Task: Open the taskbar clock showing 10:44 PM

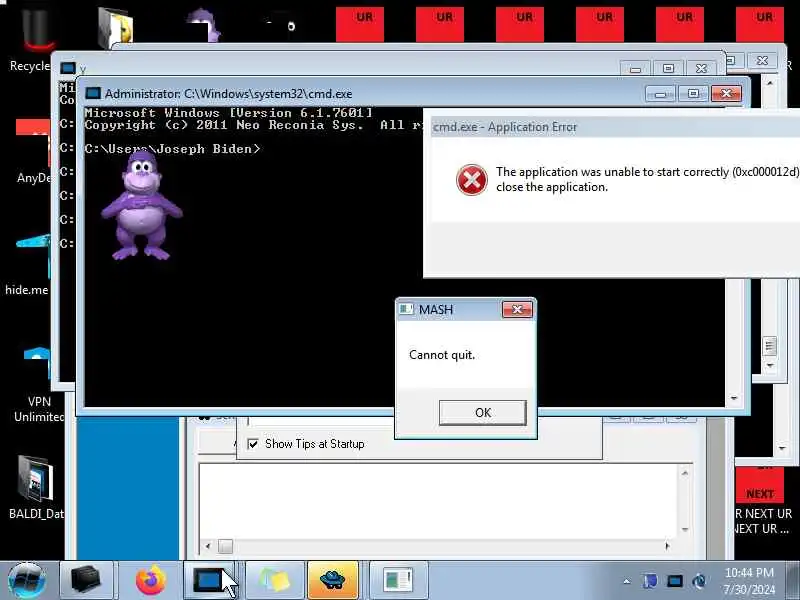Action: [749, 581]
